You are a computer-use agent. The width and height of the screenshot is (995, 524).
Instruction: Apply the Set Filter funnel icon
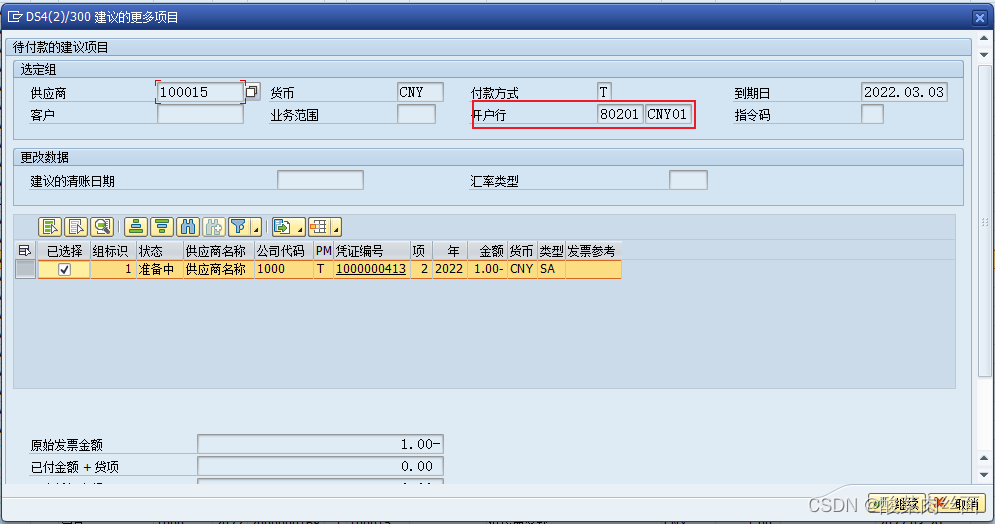click(x=239, y=226)
